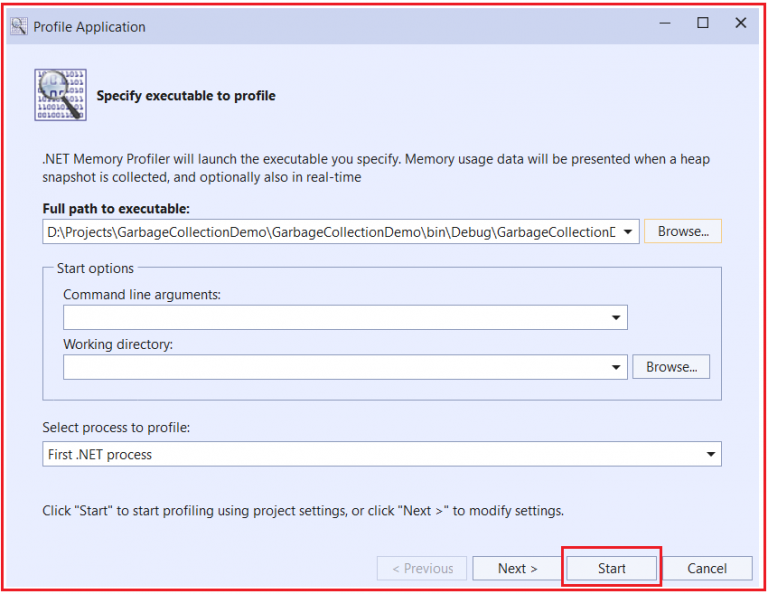This screenshot has height=594, width=768.
Task: Expand the executable path dropdown arrow
Action: click(x=628, y=232)
